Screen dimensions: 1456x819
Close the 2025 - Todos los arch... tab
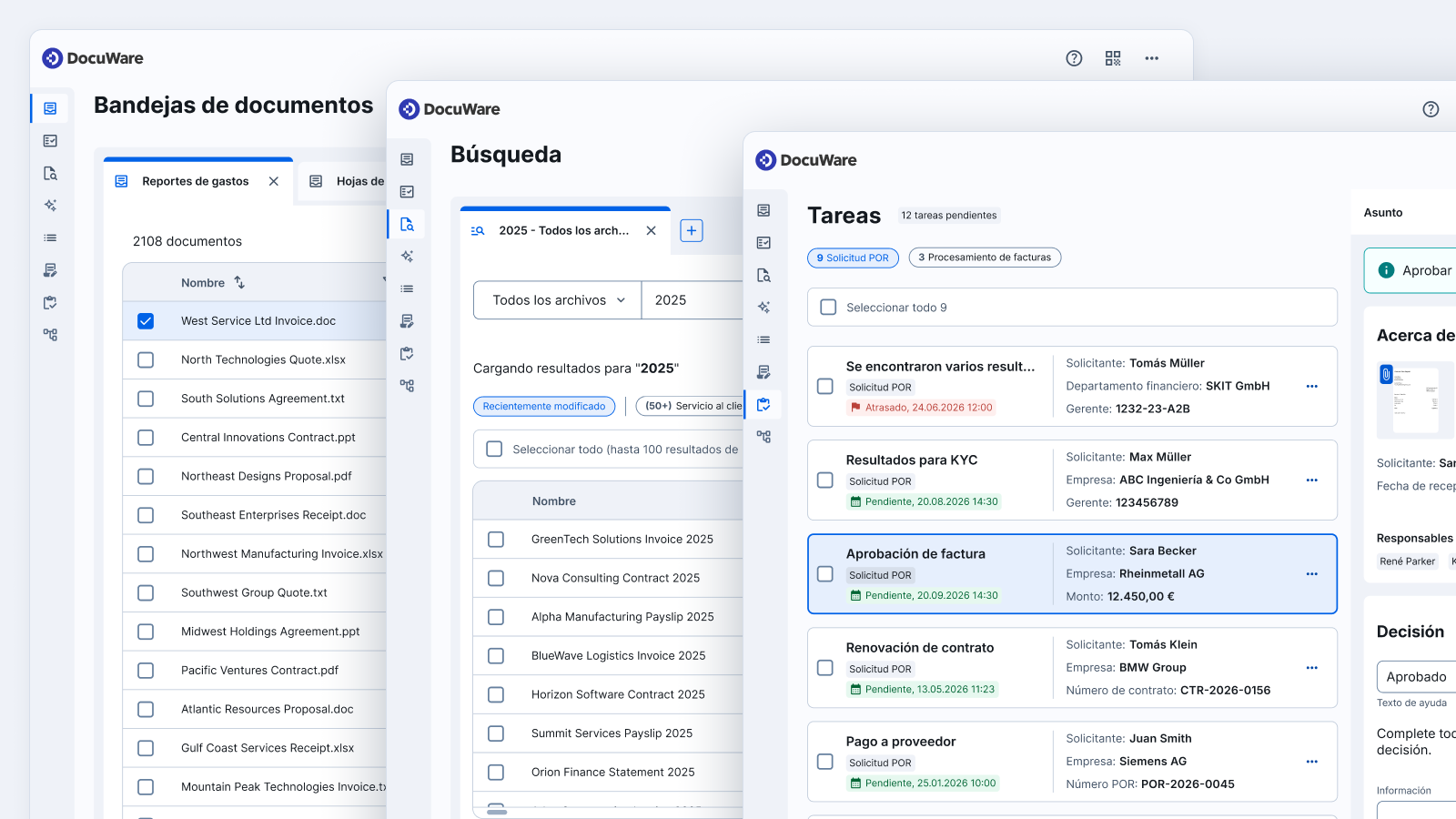652,231
